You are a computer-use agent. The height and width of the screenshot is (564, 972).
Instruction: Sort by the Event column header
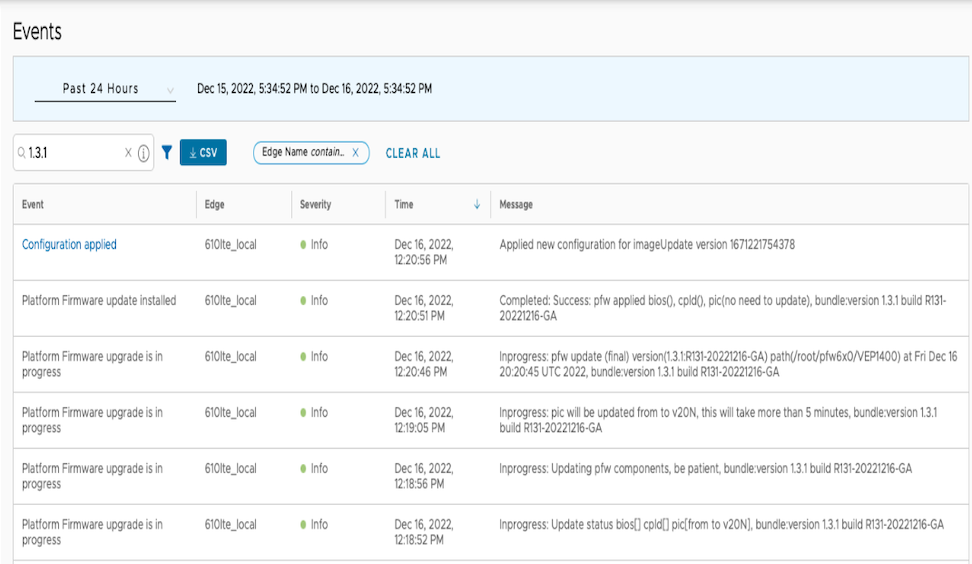[33, 204]
